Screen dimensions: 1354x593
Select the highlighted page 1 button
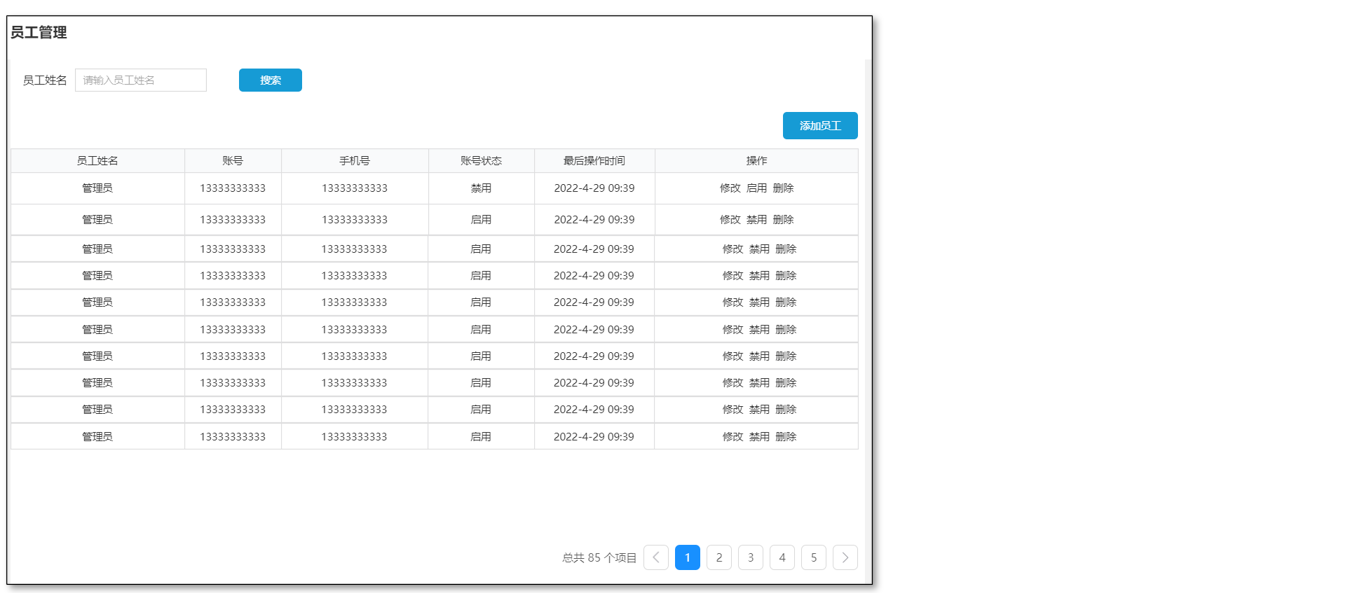[687, 558]
